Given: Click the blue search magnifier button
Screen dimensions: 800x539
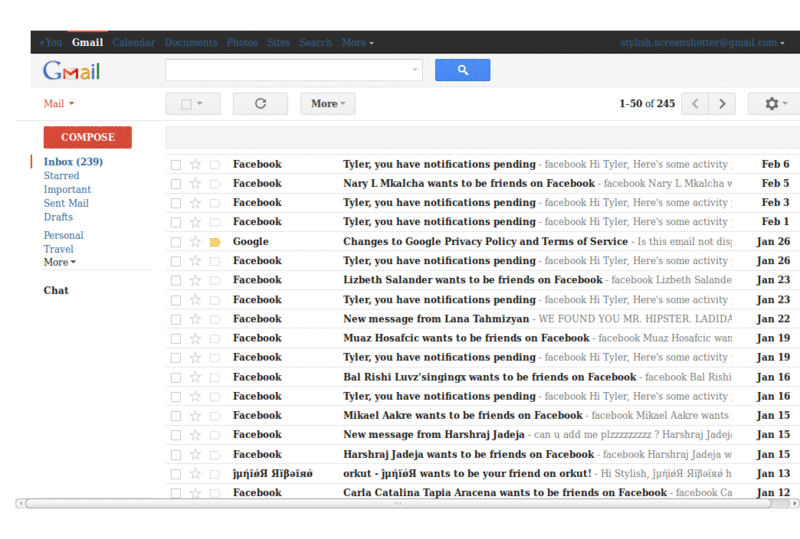Looking at the screenshot, I should click(x=462, y=70).
